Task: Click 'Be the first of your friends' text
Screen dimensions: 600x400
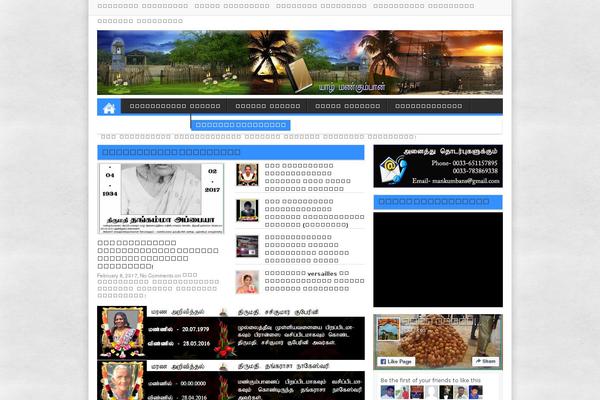Action: point(430,380)
